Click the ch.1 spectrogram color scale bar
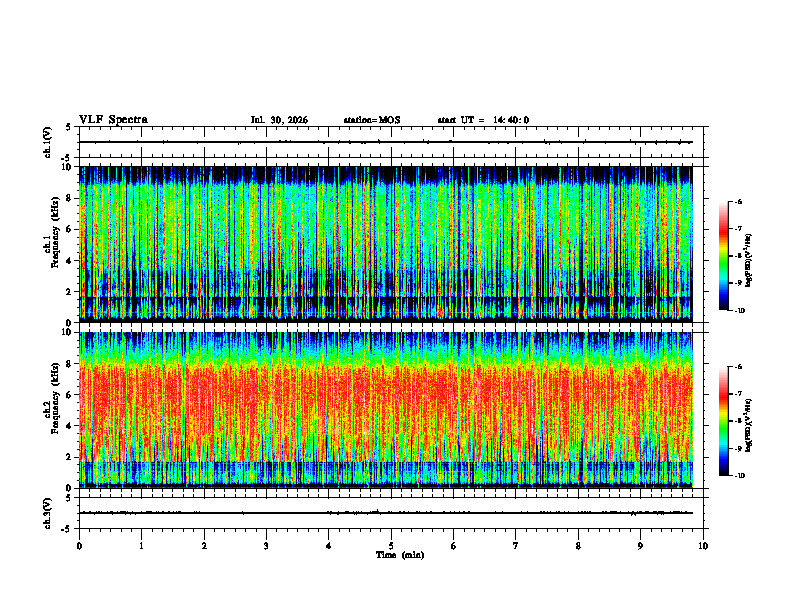The image size is (792, 612). pos(723,256)
